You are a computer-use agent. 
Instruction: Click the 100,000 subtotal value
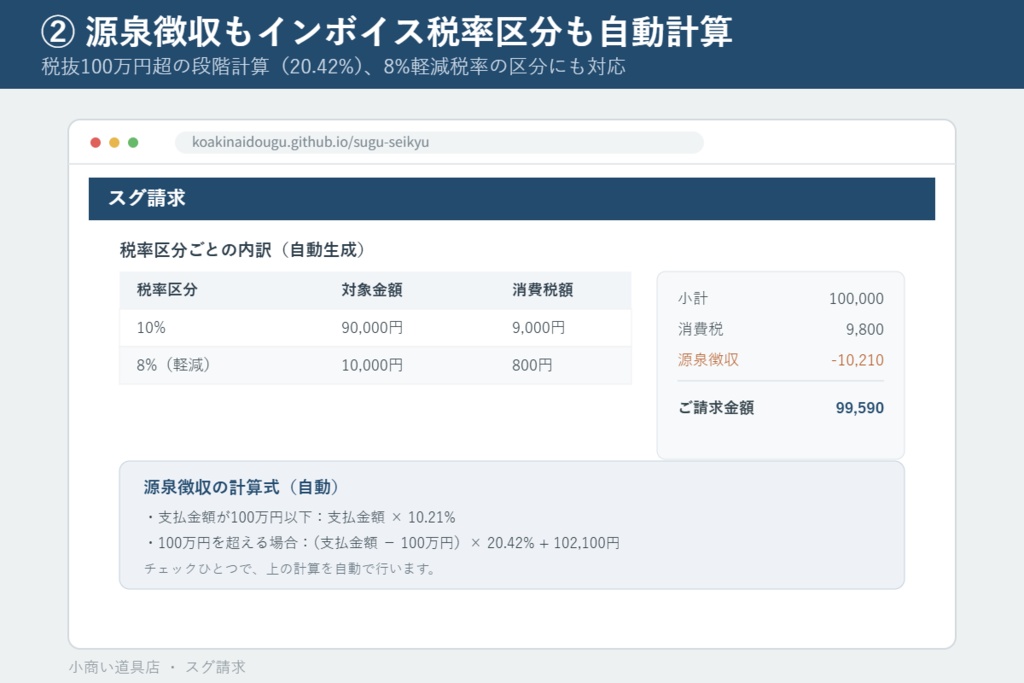point(856,298)
